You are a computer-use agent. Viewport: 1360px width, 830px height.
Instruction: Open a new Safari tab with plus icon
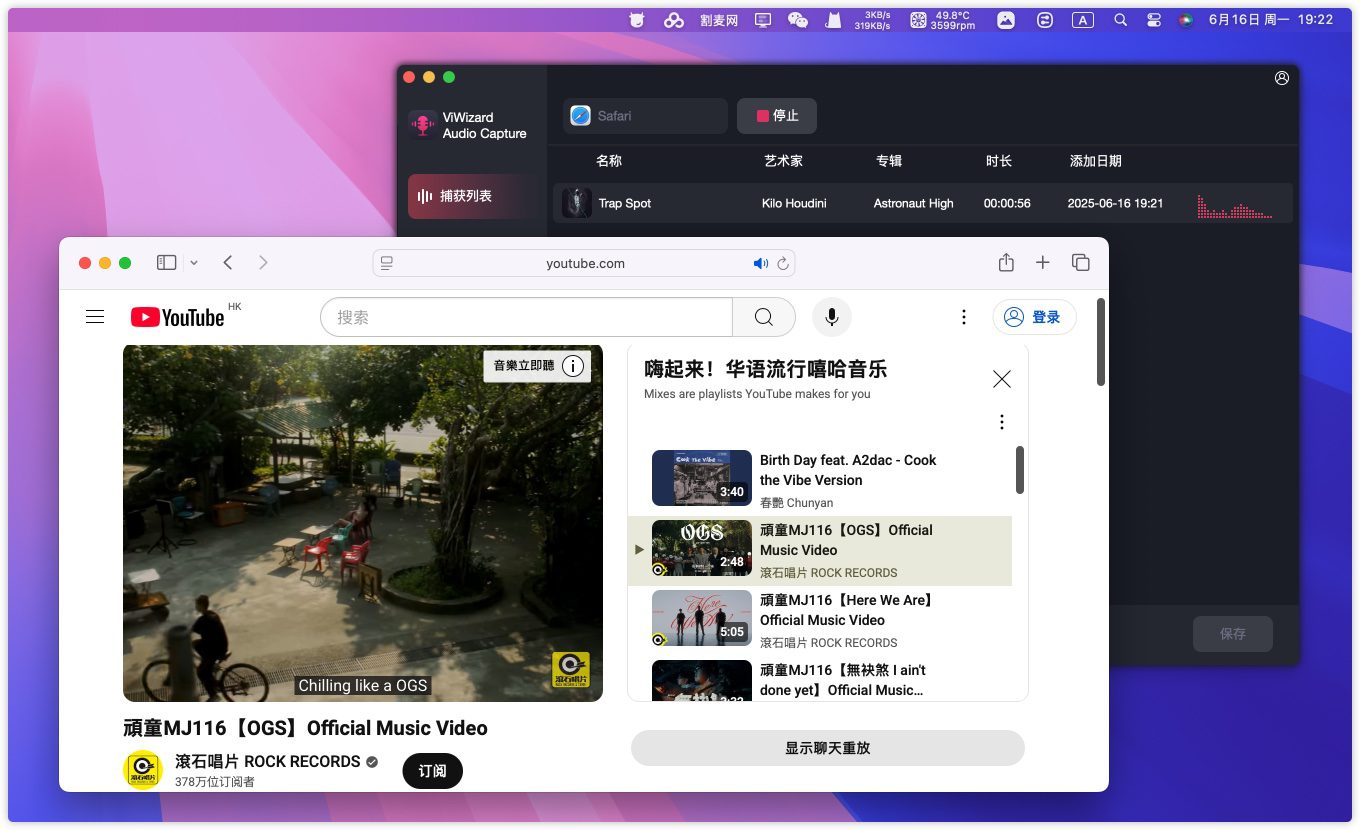pos(1042,262)
